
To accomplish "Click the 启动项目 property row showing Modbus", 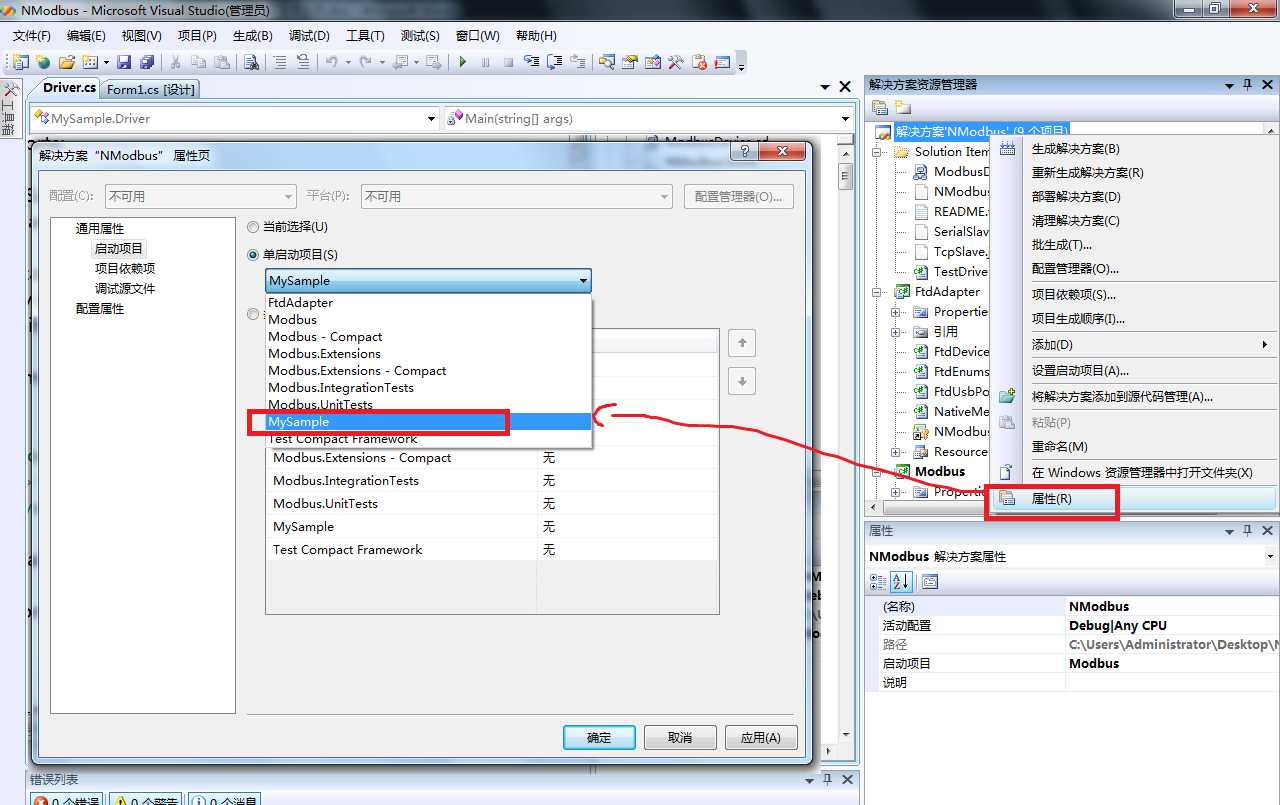I will coord(1072,664).
